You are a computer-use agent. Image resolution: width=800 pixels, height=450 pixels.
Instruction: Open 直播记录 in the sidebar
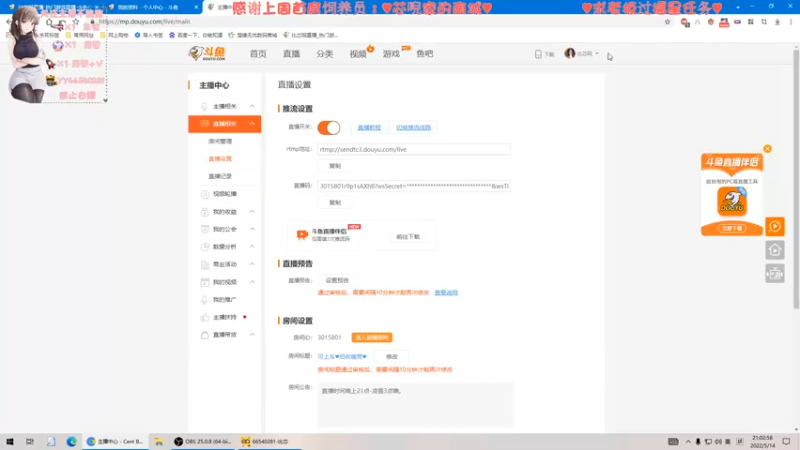(x=220, y=176)
